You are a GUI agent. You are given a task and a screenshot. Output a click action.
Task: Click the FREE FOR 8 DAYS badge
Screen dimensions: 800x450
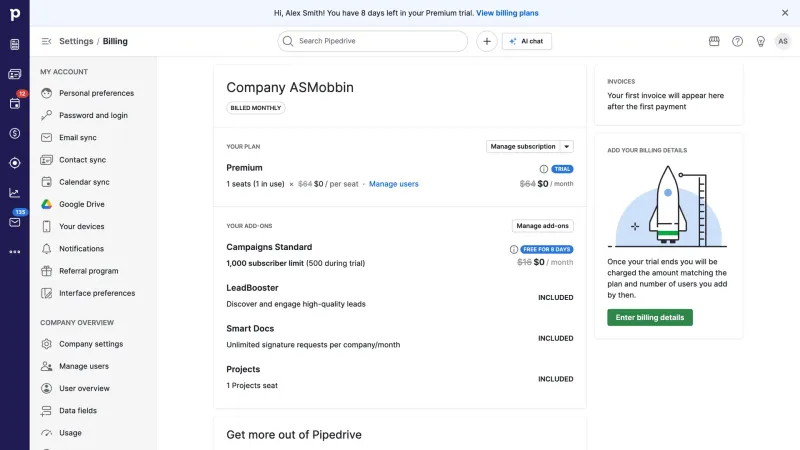546,249
